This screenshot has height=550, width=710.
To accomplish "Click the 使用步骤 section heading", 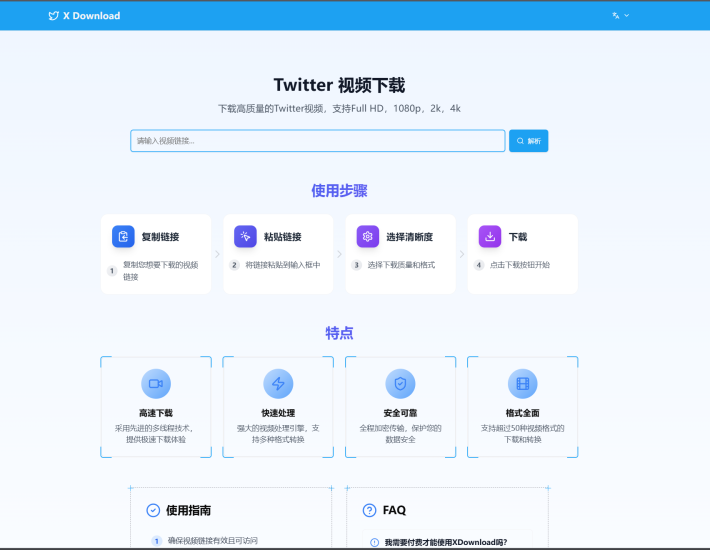I will (x=339, y=191).
